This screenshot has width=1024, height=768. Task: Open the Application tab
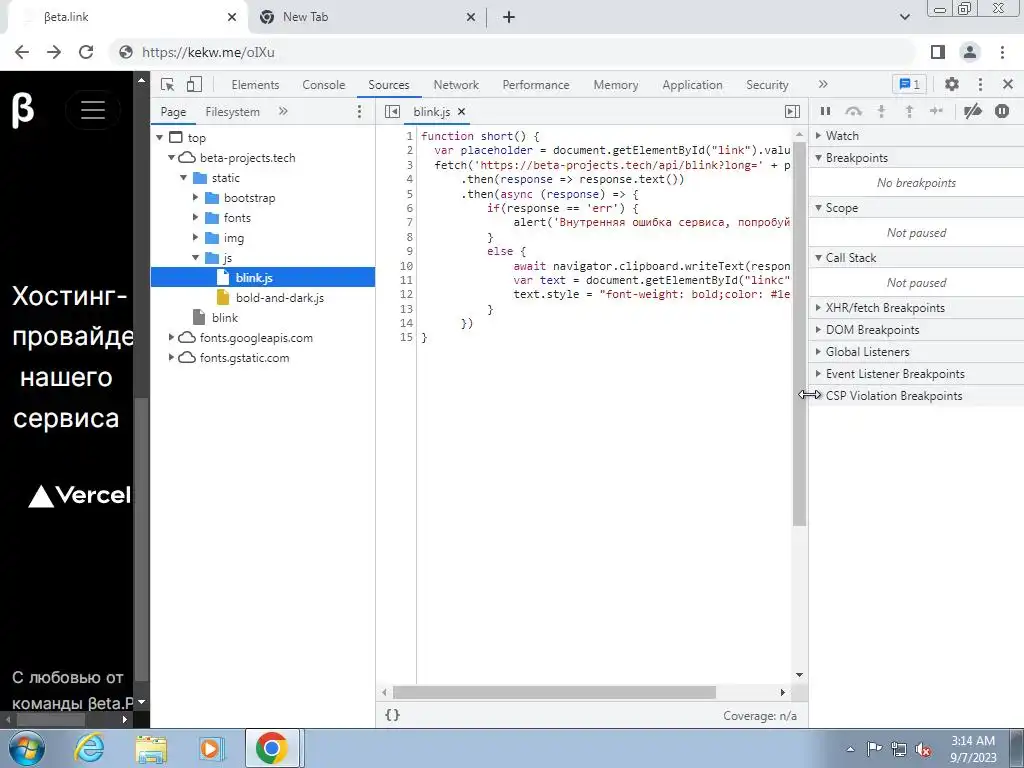tap(692, 85)
